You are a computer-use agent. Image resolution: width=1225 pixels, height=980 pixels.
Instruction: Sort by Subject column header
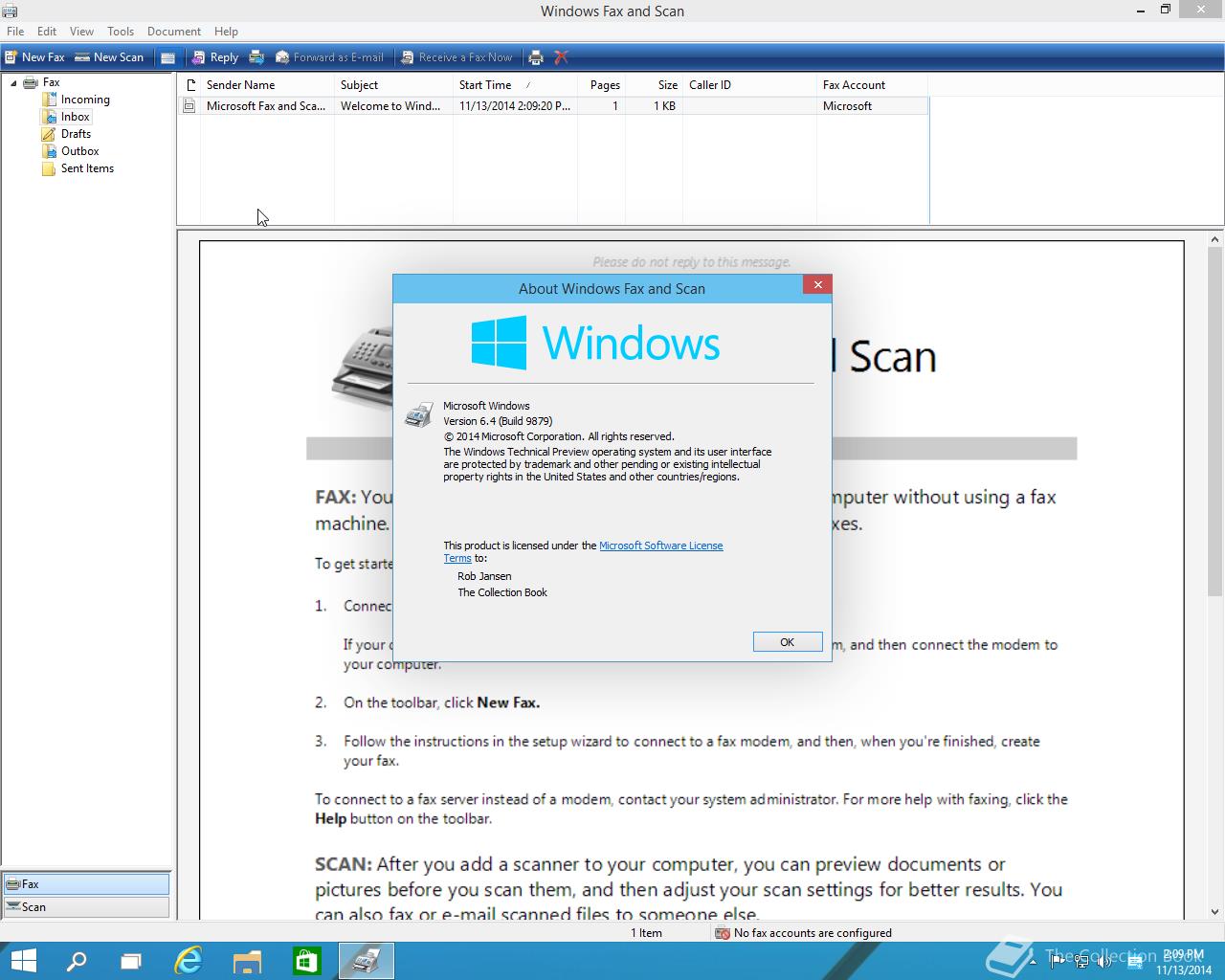click(393, 85)
